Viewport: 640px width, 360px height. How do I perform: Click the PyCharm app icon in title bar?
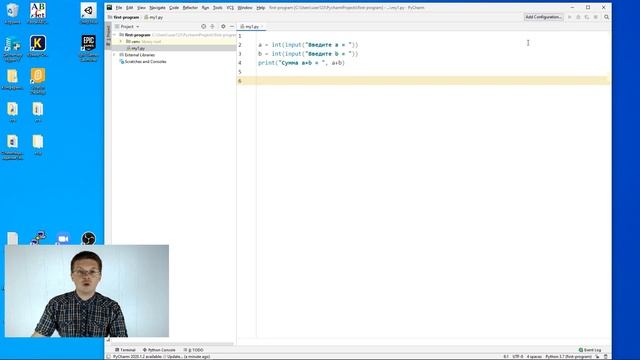[x=109, y=7]
